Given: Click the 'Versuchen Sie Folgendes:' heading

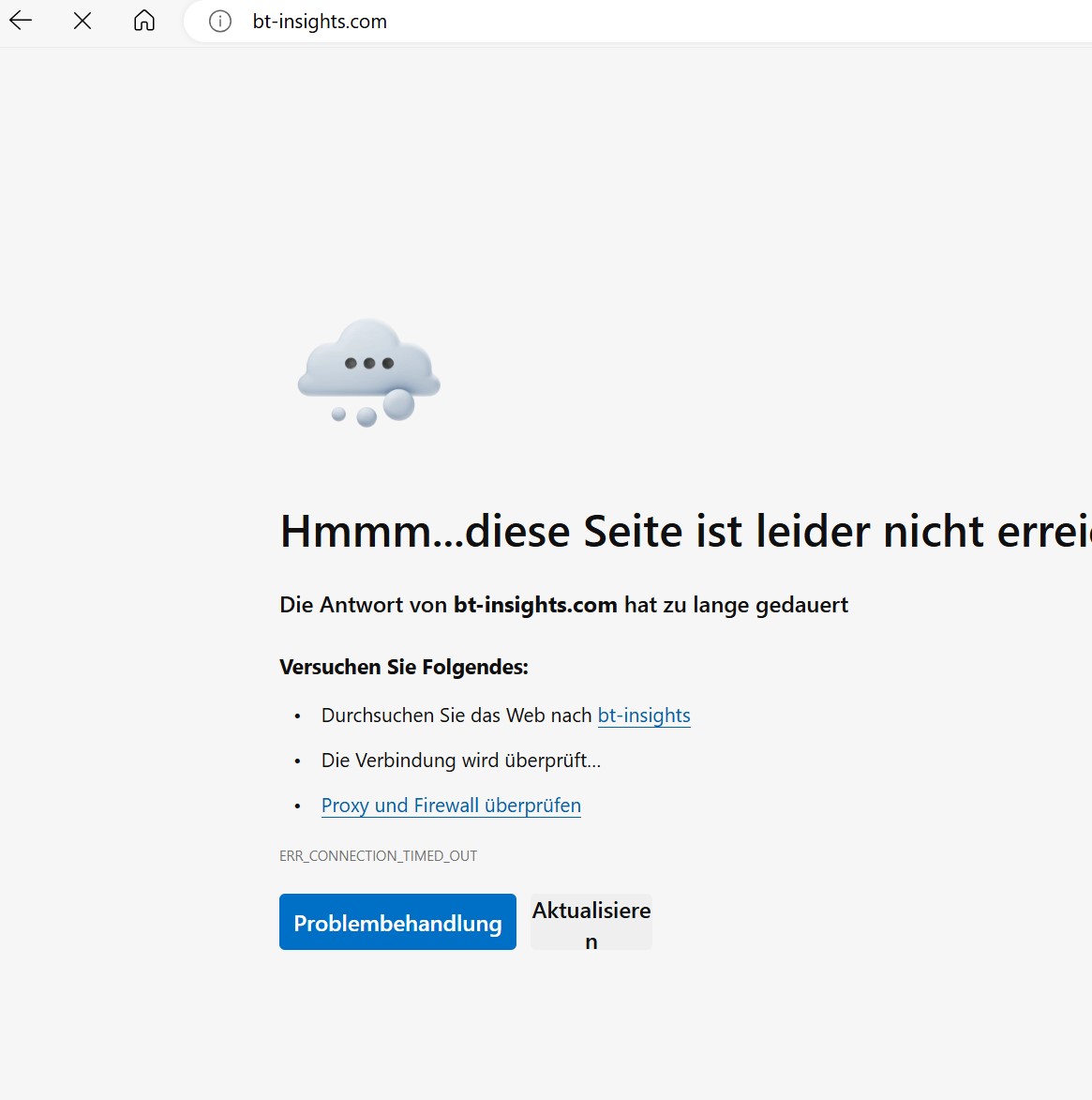Looking at the screenshot, I should 404,667.
